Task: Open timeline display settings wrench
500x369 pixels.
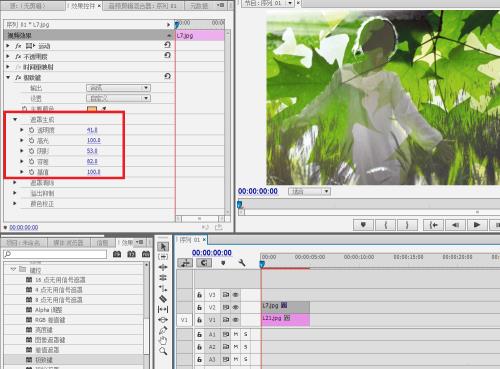Action: 242,263
